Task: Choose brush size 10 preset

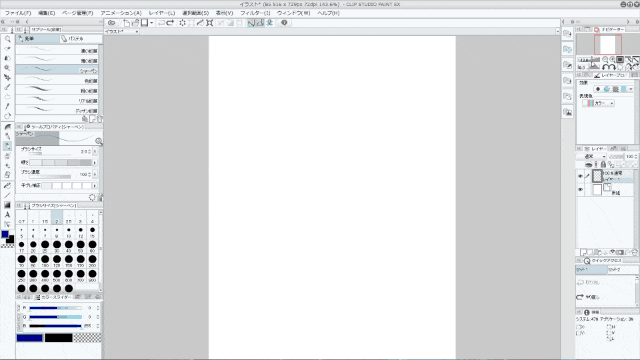Action: 69,232
